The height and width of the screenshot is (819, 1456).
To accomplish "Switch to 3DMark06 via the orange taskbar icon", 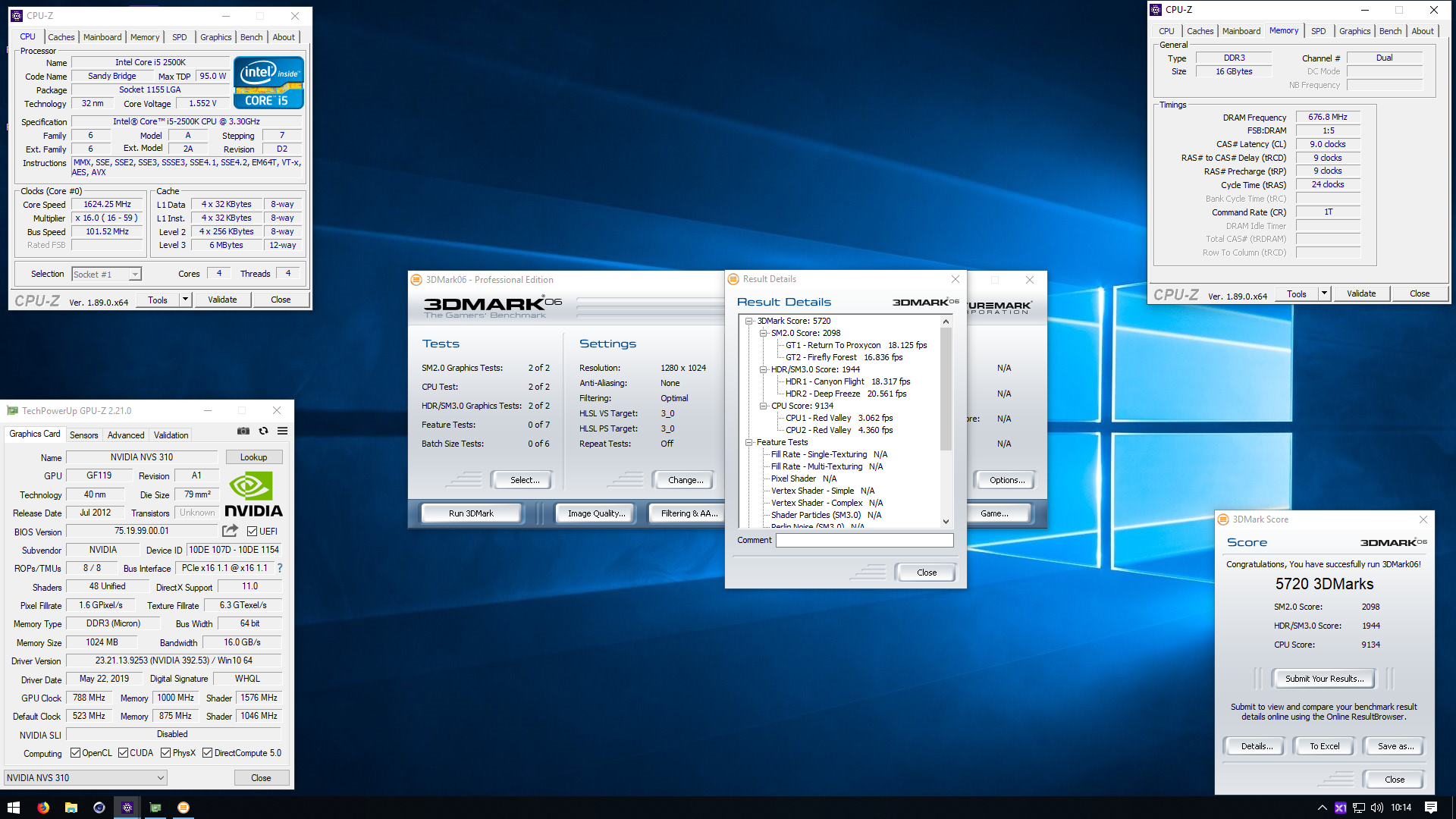I will (184, 808).
